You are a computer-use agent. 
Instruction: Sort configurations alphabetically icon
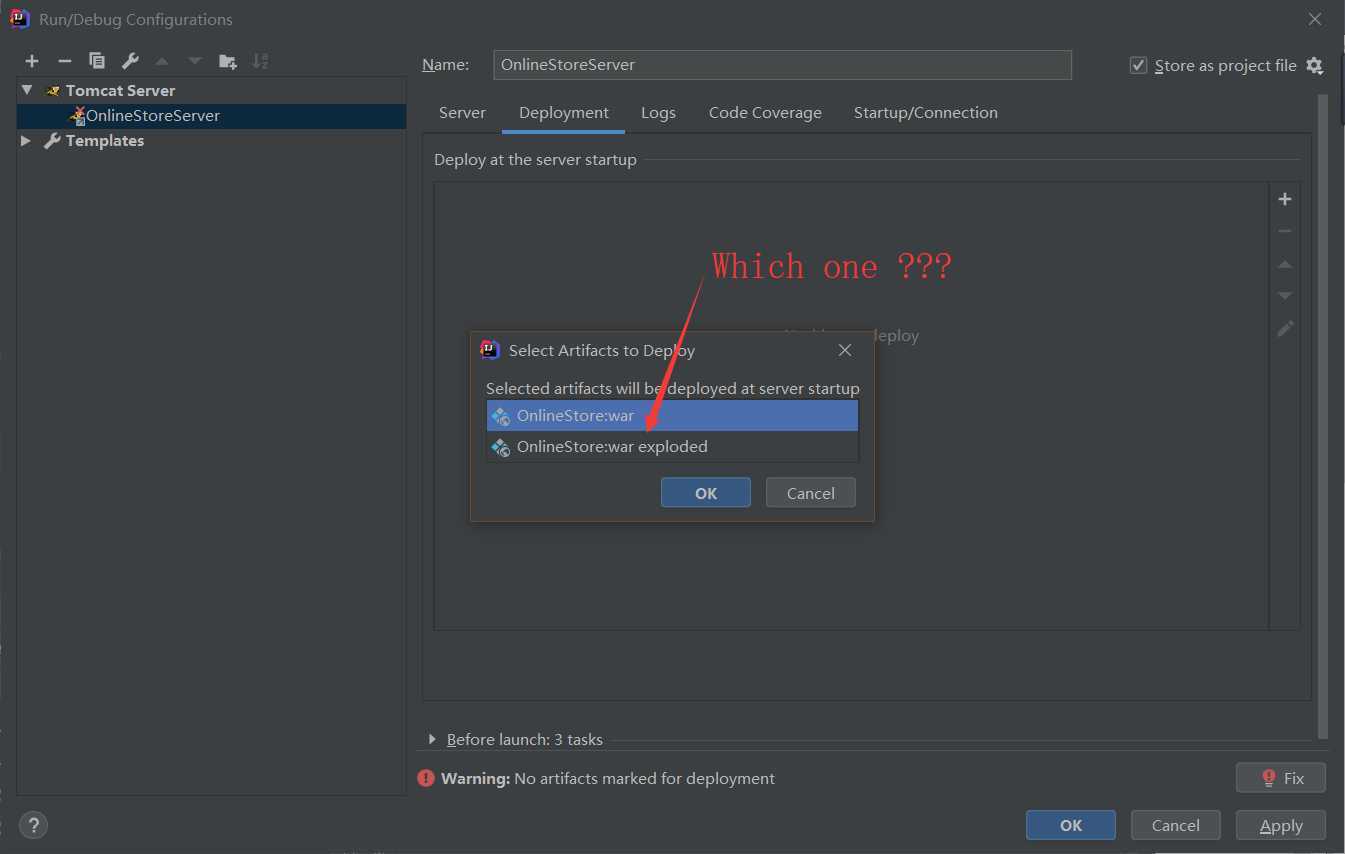[260, 61]
